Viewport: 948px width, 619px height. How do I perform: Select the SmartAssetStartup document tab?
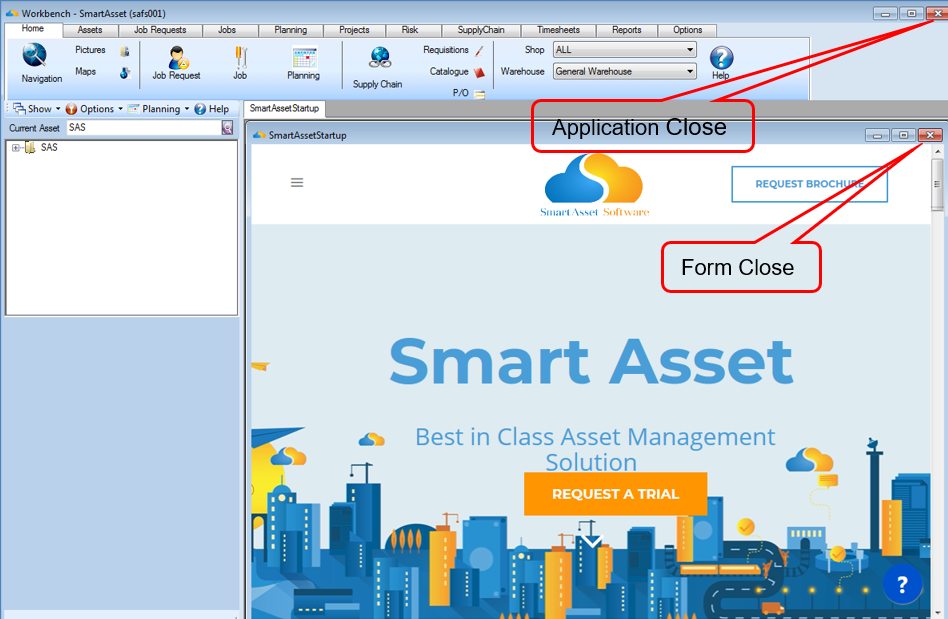click(x=284, y=108)
